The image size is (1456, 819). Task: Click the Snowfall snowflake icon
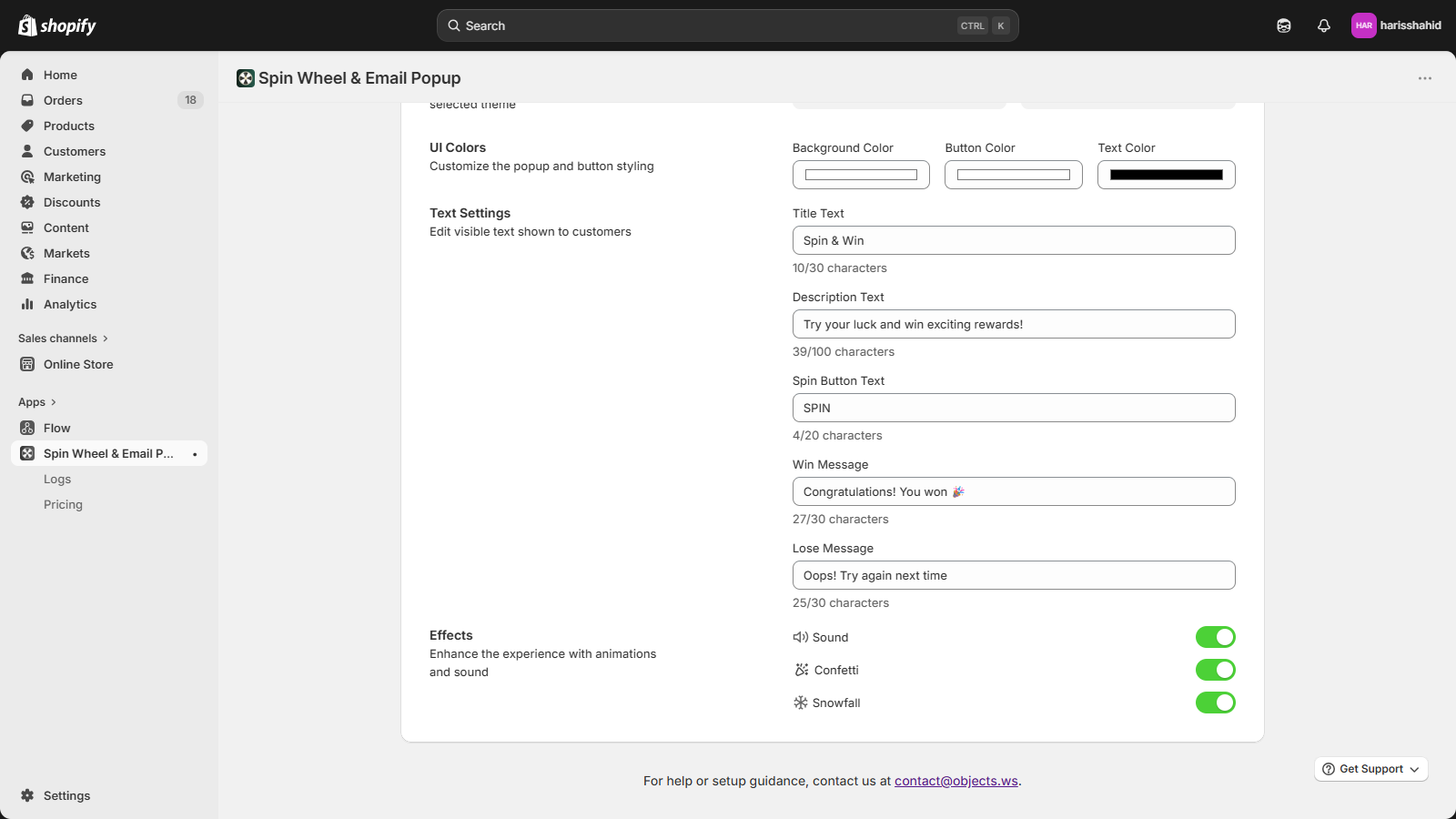pyautogui.click(x=801, y=703)
